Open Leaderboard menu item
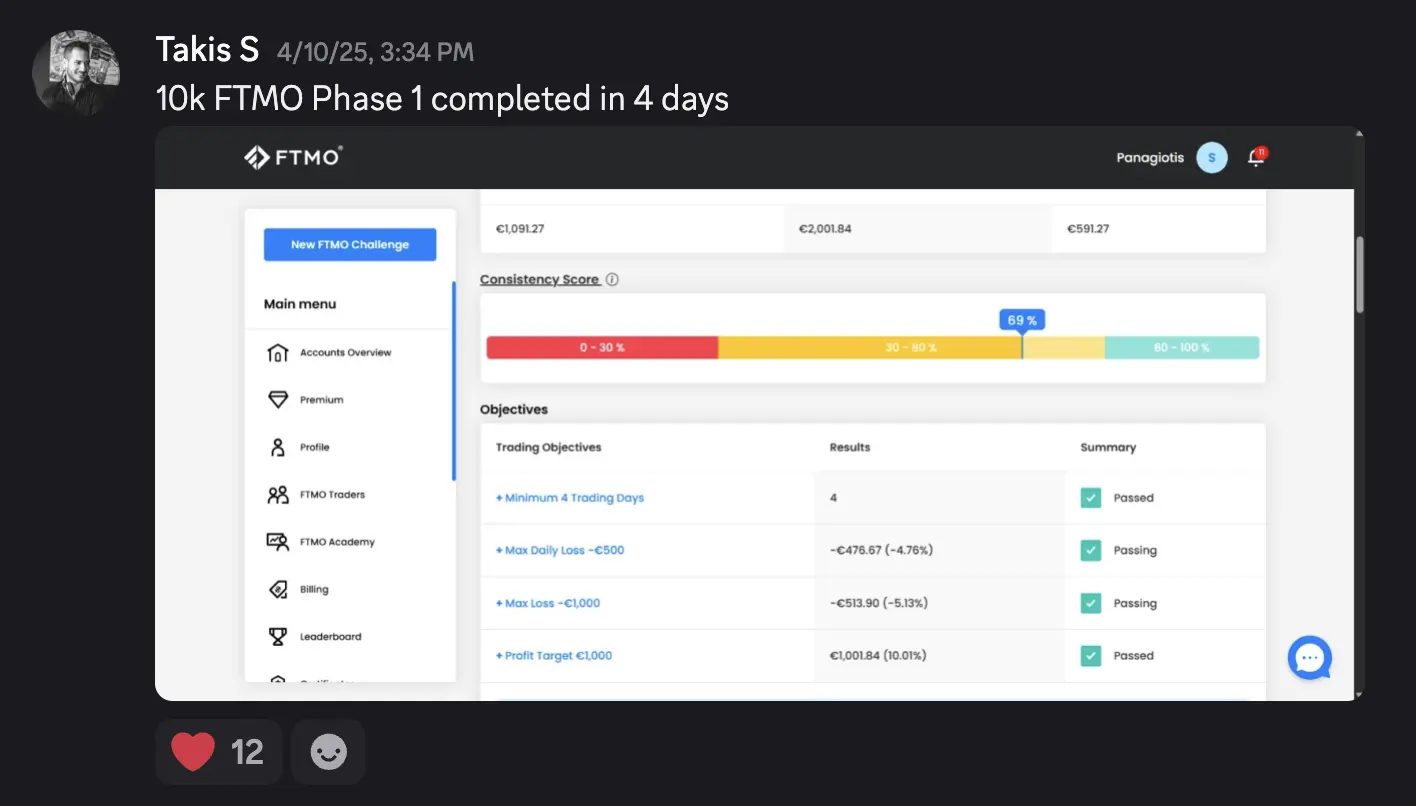The width and height of the screenshot is (1416, 806). [x=331, y=636]
